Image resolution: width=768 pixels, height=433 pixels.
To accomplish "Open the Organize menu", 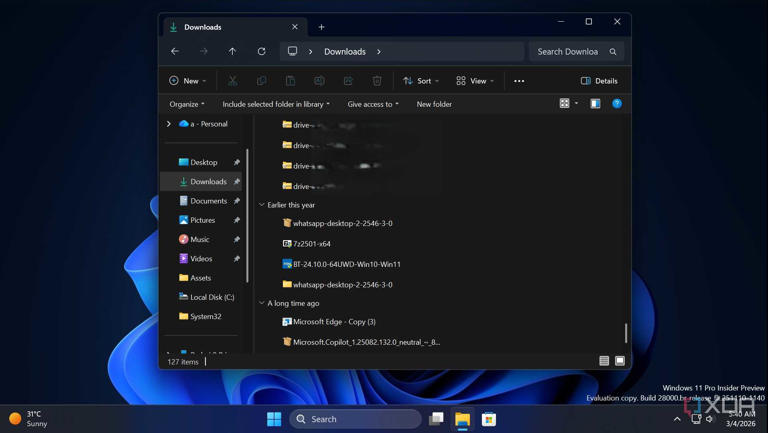I will pos(187,104).
